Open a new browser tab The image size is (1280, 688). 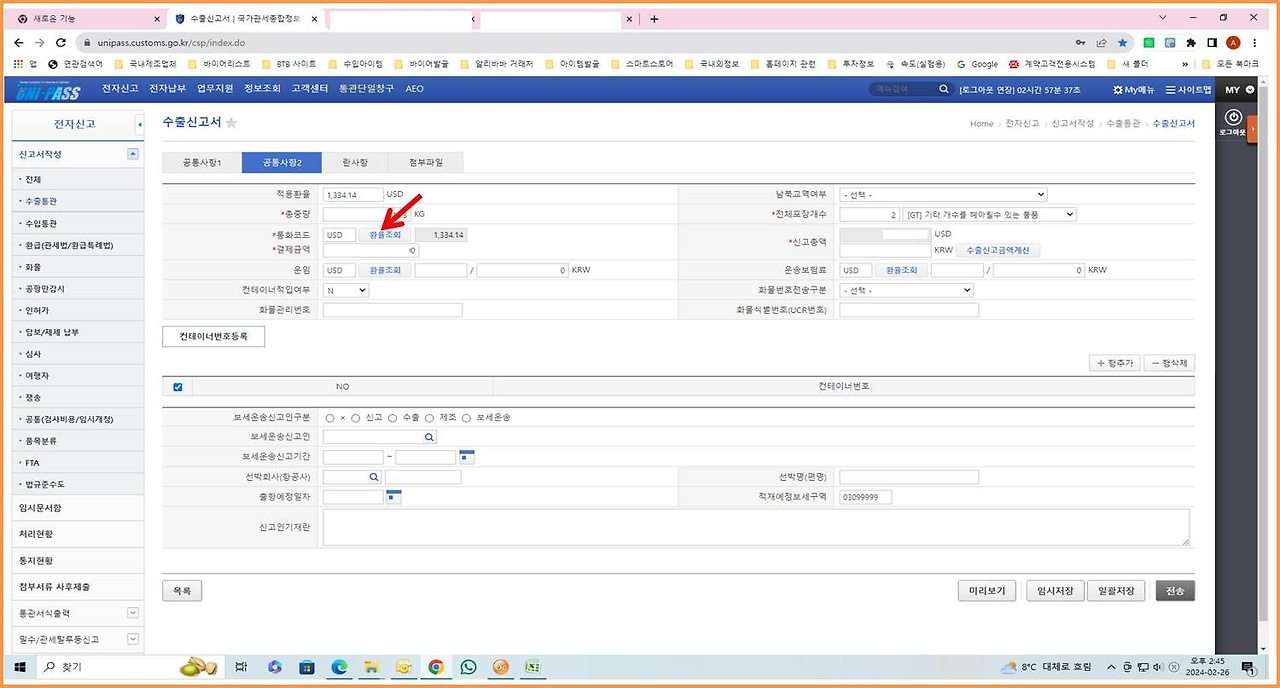pos(654,18)
